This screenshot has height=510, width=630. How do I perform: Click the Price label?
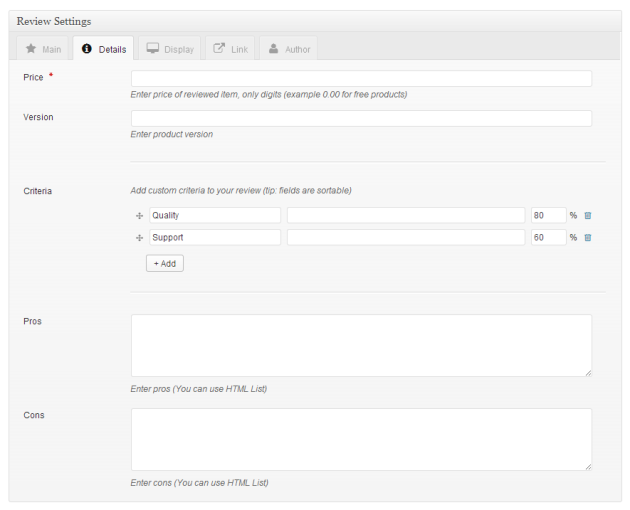[x=33, y=77]
